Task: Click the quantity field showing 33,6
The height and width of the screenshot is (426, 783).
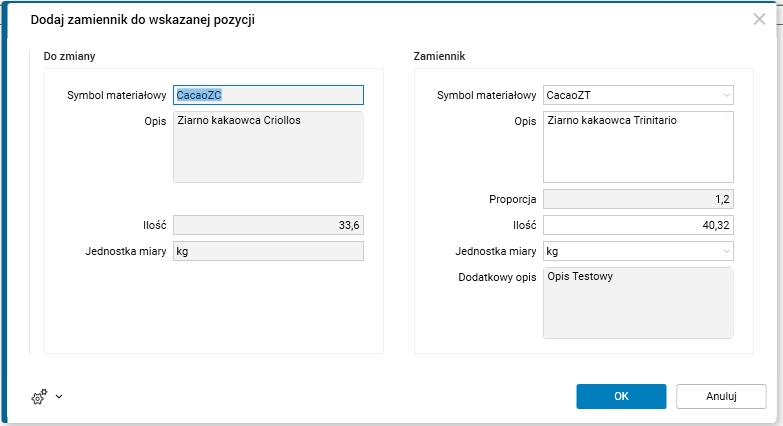Action: click(x=268, y=225)
